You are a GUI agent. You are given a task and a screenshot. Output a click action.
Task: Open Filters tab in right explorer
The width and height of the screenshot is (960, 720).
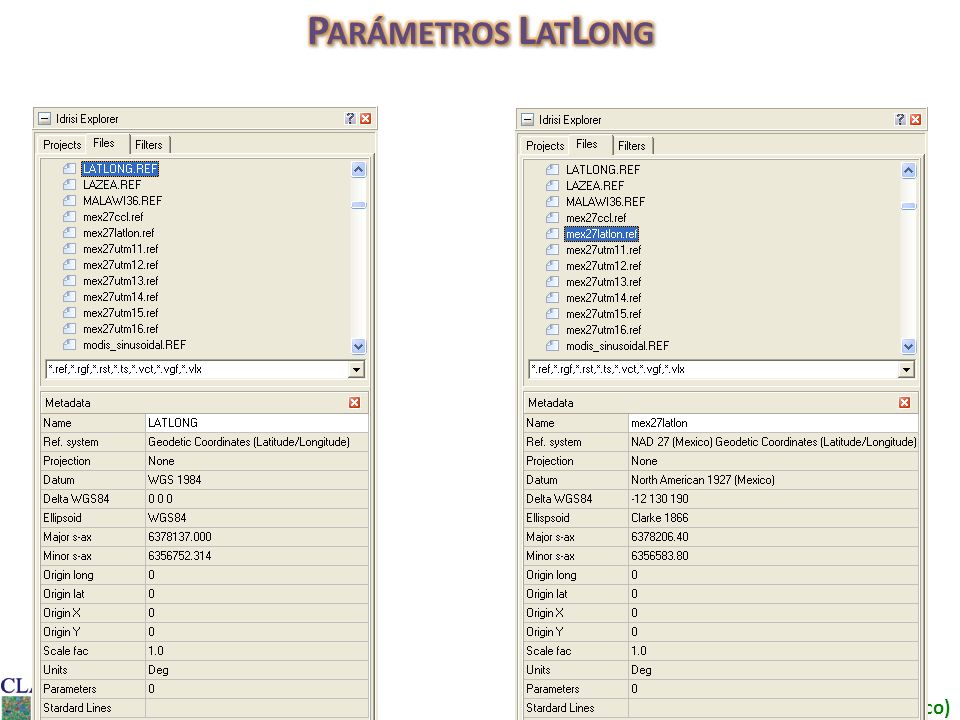(631, 146)
